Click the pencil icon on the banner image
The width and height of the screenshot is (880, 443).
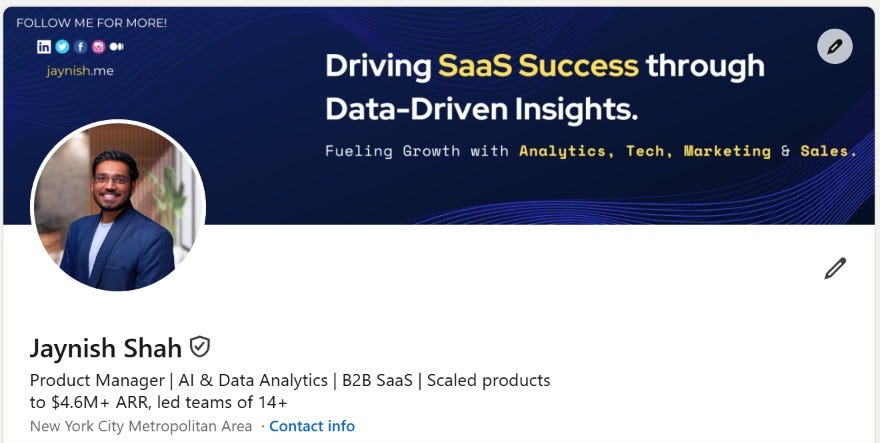(835, 46)
